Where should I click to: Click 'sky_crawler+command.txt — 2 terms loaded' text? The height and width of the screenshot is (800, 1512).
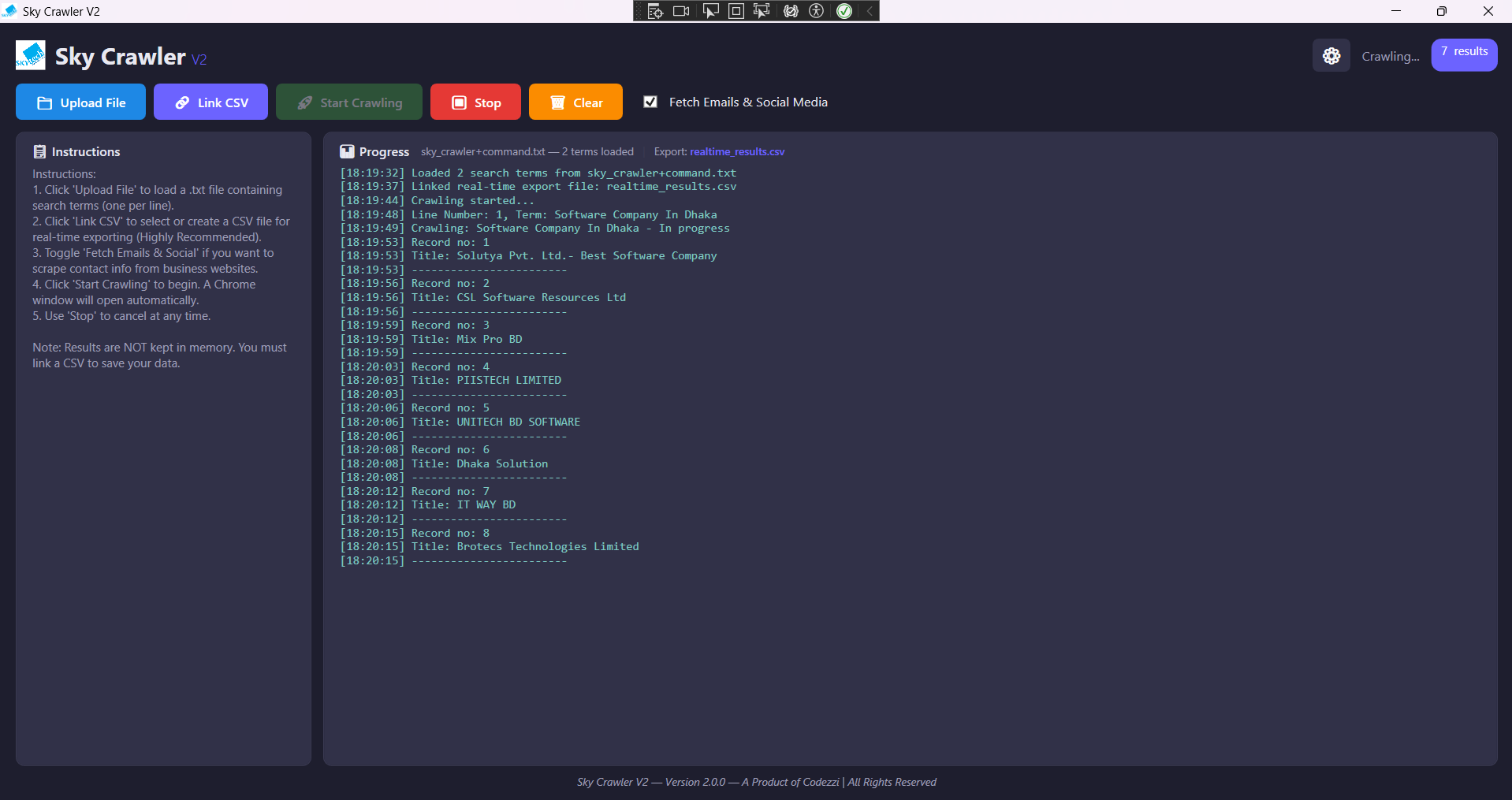click(527, 152)
